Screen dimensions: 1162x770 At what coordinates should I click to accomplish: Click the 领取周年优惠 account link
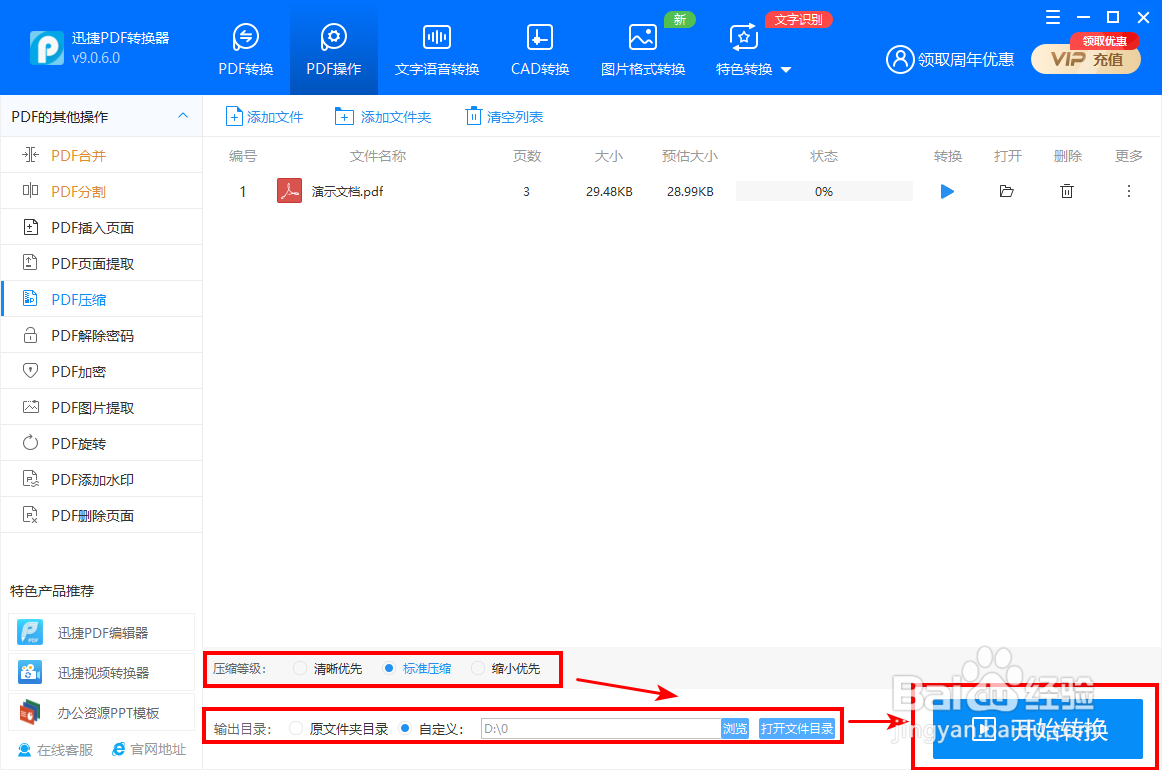pyautogui.click(x=950, y=59)
